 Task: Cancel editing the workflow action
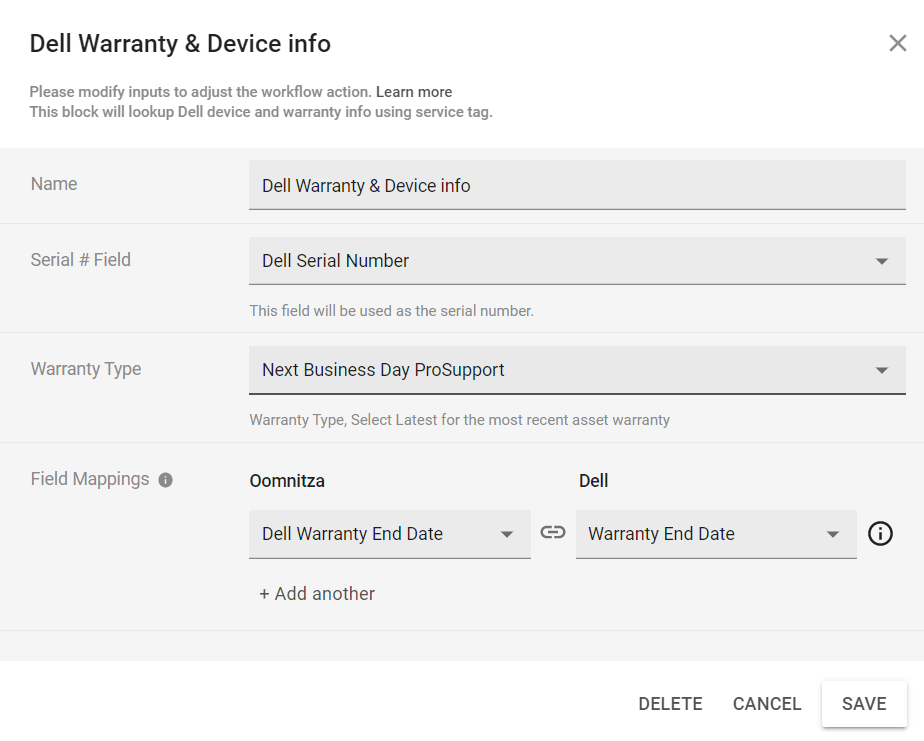point(766,703)
